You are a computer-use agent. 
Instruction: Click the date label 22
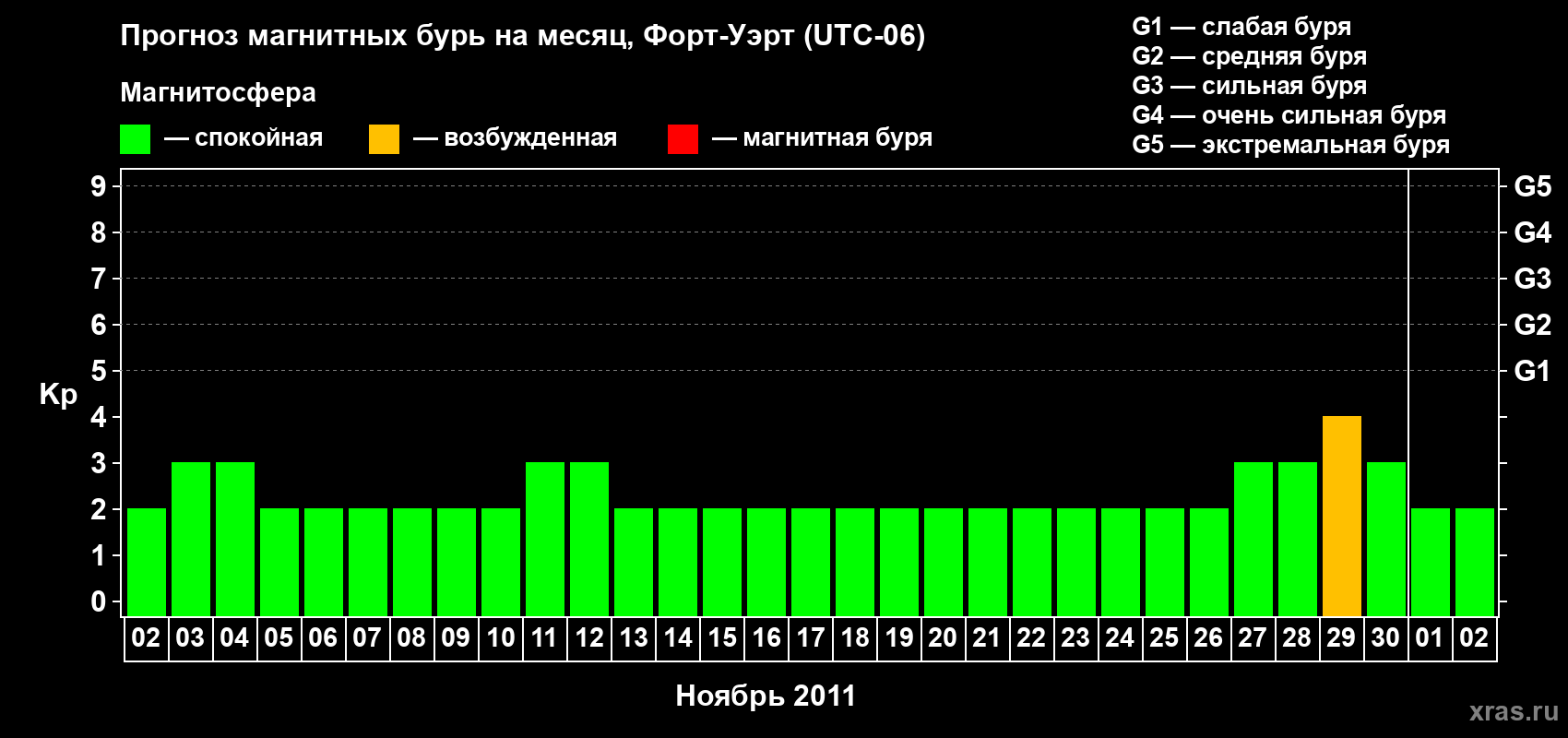[1031, 637]
